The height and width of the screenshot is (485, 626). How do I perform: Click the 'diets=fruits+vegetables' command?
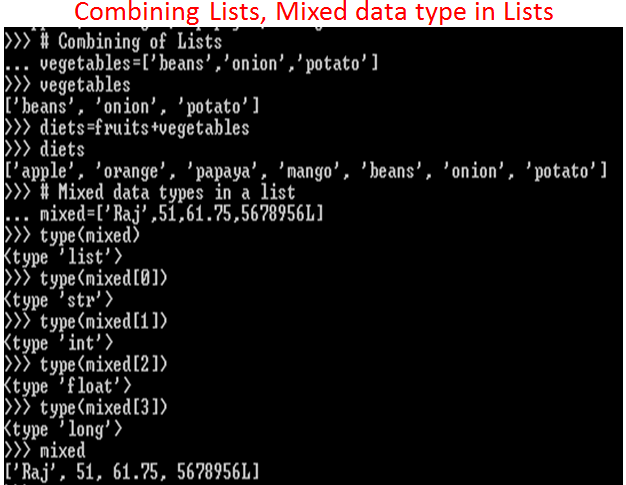pyautogui.click(x=145, y=129)
